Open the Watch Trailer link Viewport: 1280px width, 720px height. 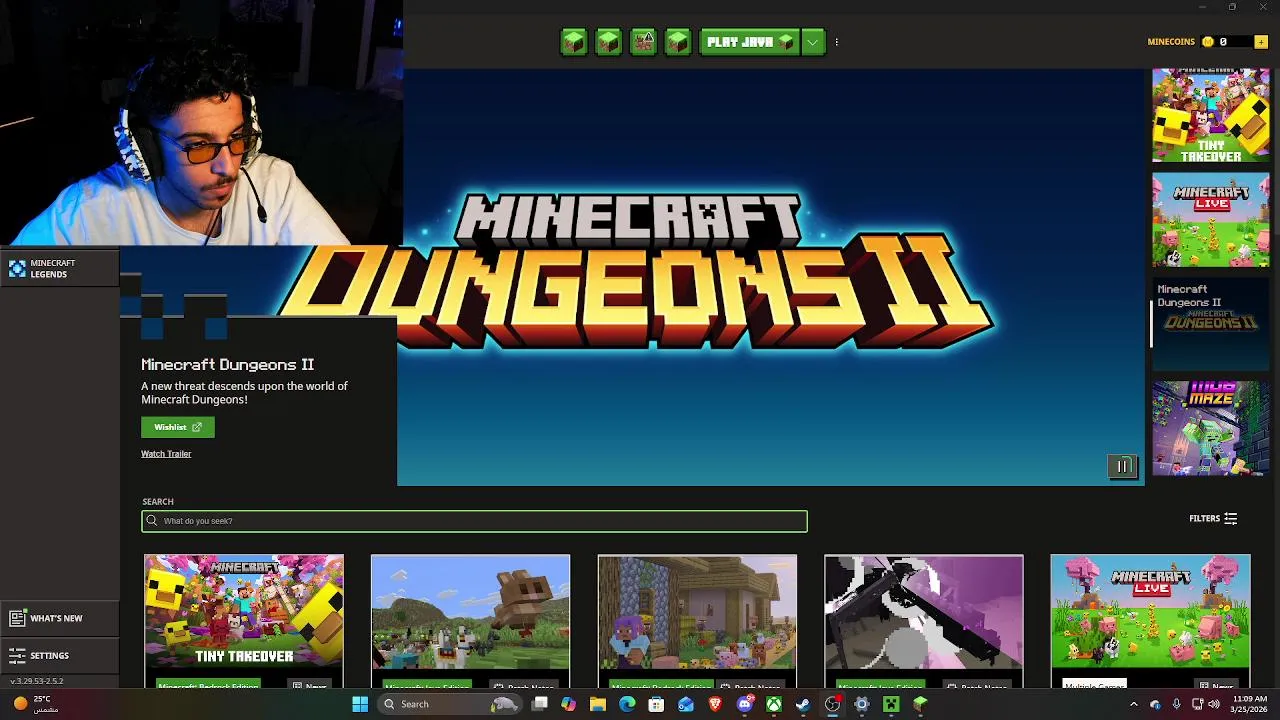pyautogui.click(x=166, y=454)
